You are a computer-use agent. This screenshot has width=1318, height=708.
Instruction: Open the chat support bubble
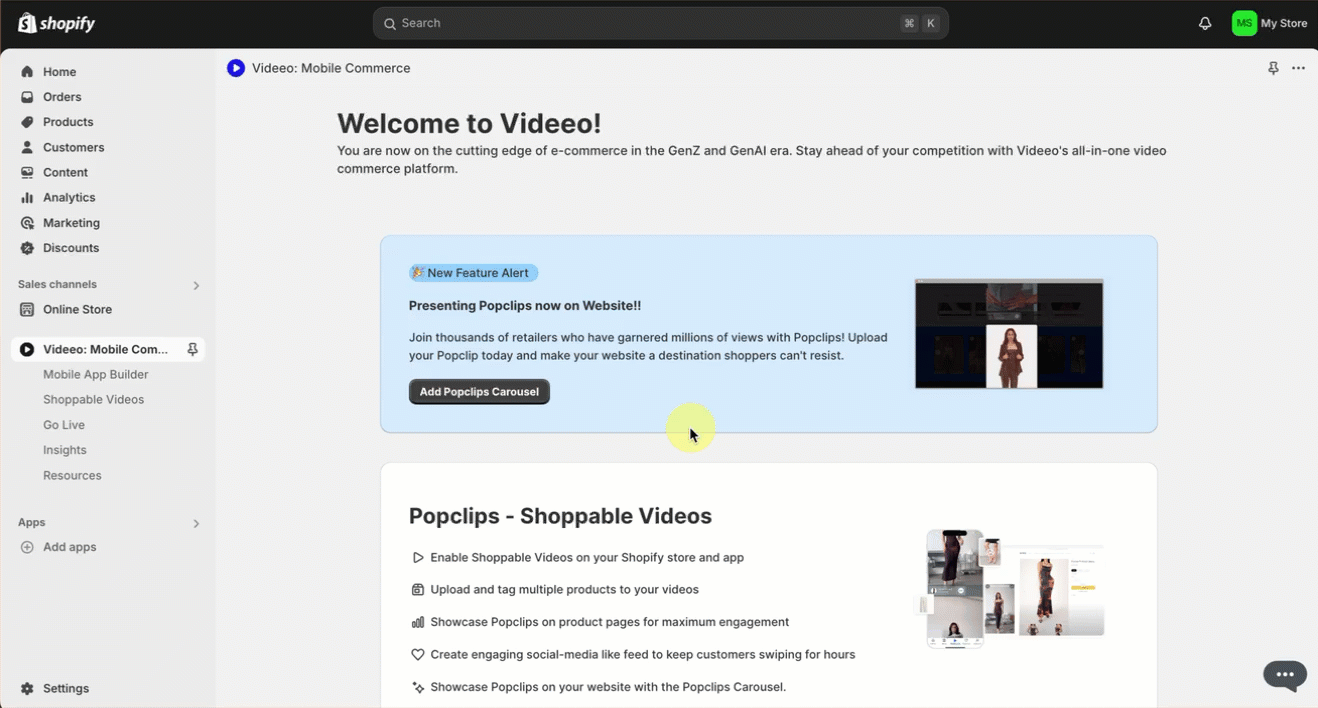tap(1285, 675)
